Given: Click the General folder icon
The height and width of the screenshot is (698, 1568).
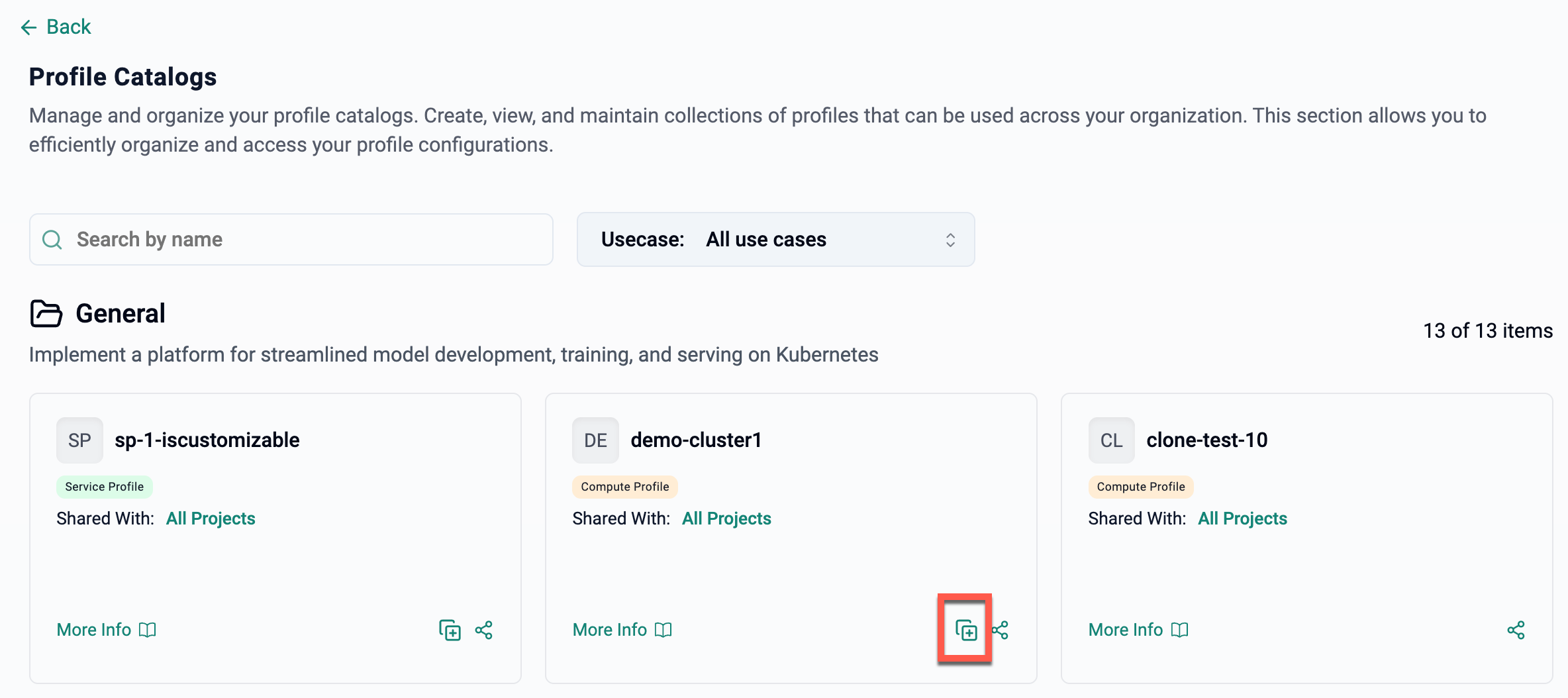Looking at the screenshot, I should point(46,313).
